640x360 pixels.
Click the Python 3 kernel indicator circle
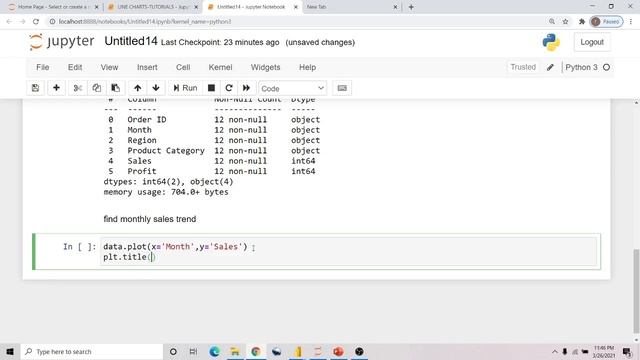607,67
